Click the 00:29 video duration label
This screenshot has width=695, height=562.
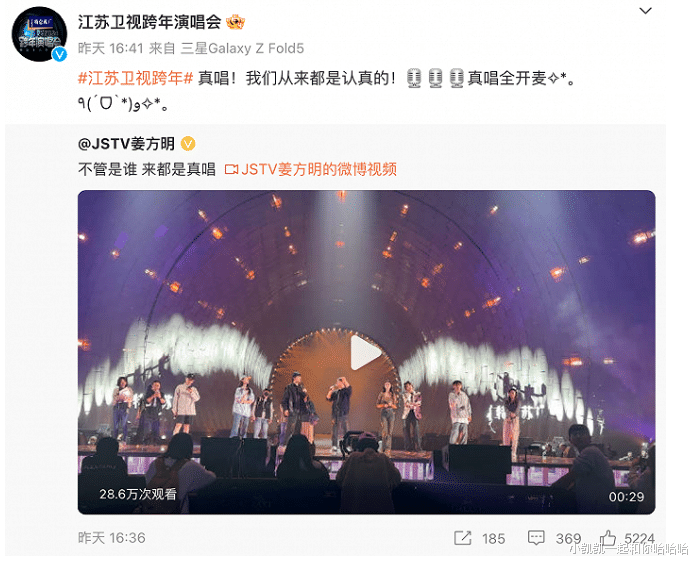626,497
